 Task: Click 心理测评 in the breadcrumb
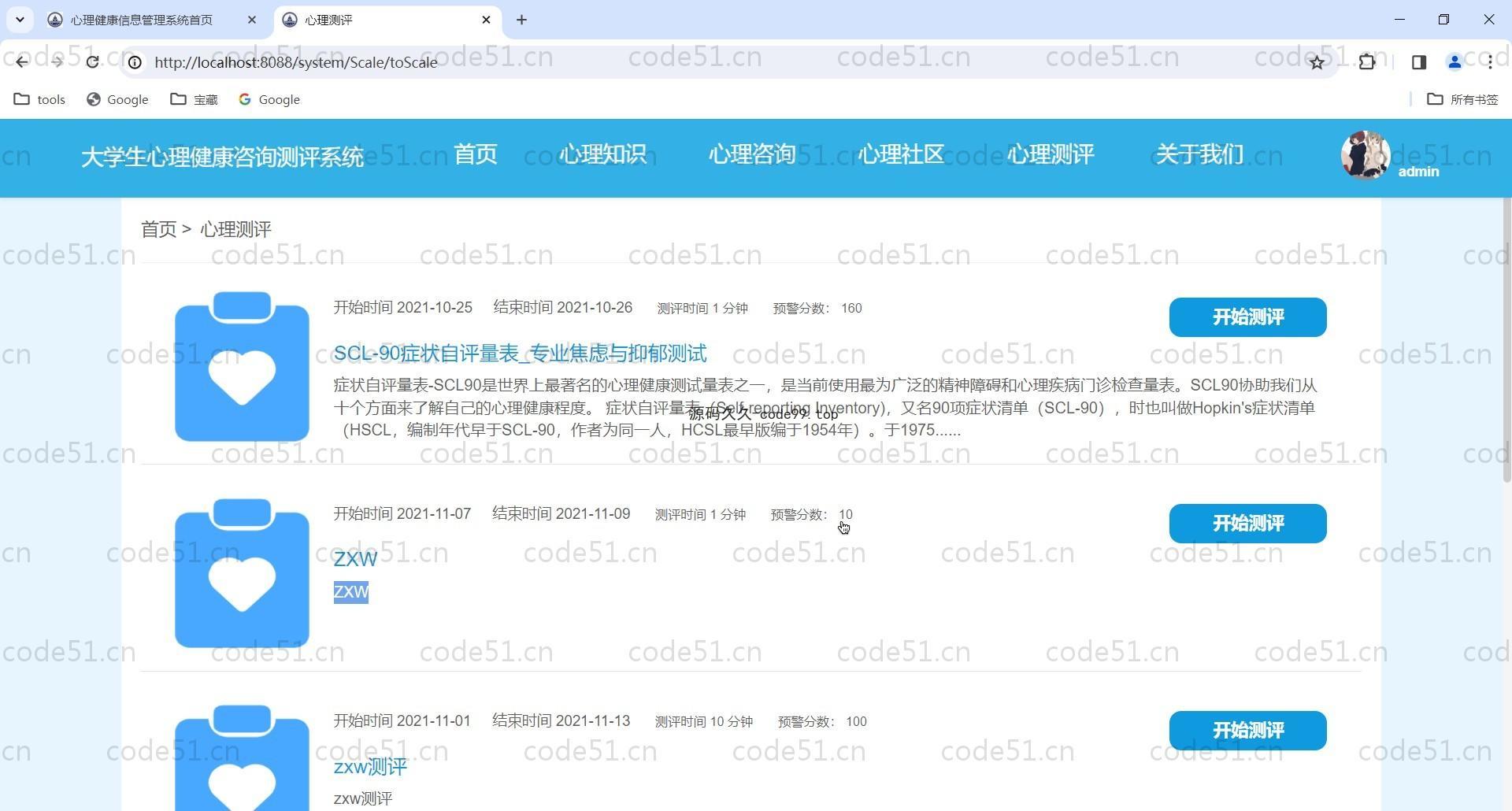(x=235, y=229)
